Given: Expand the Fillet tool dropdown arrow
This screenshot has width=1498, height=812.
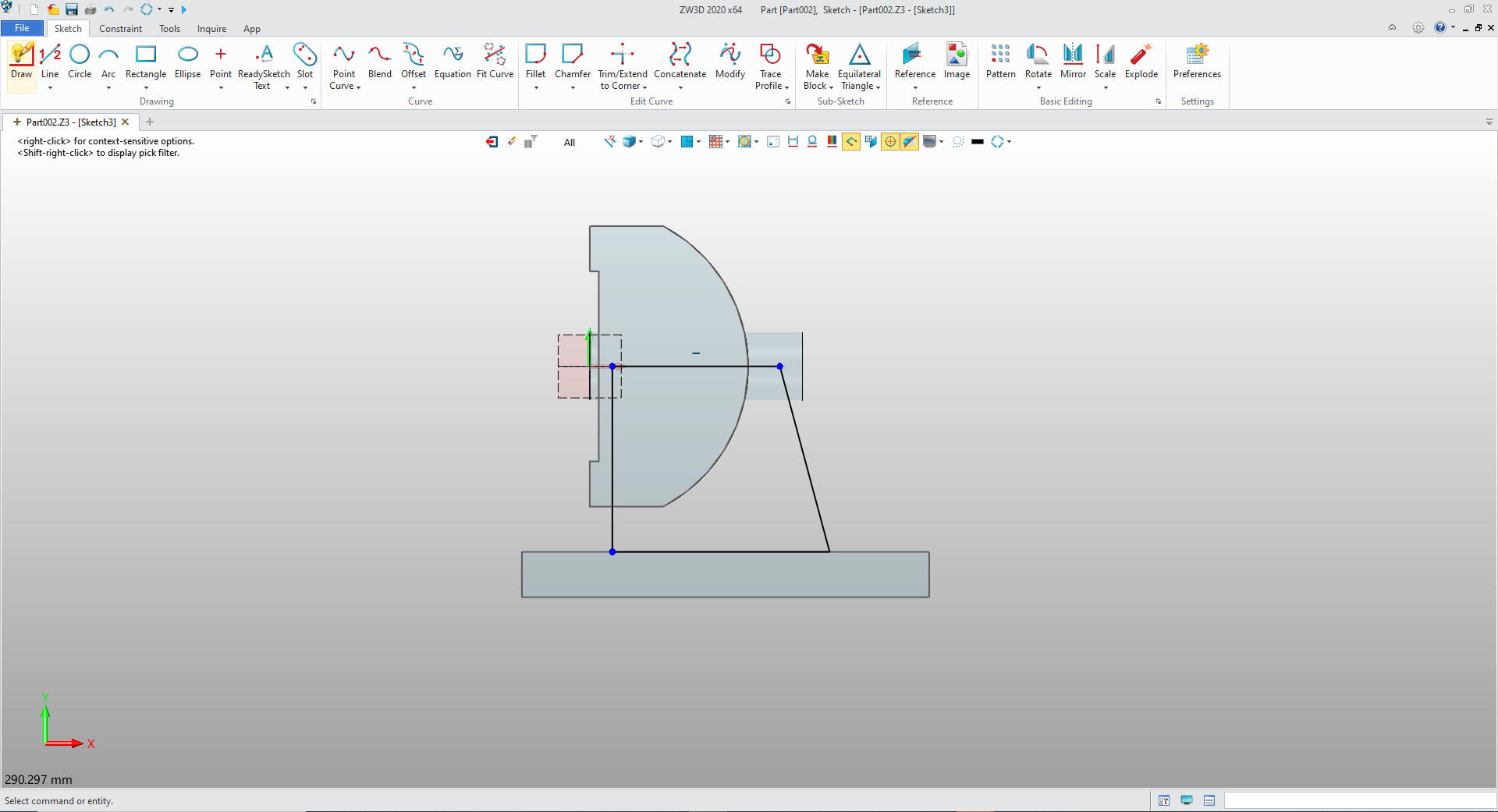Looking at the screenshot, I should point(536,87).
